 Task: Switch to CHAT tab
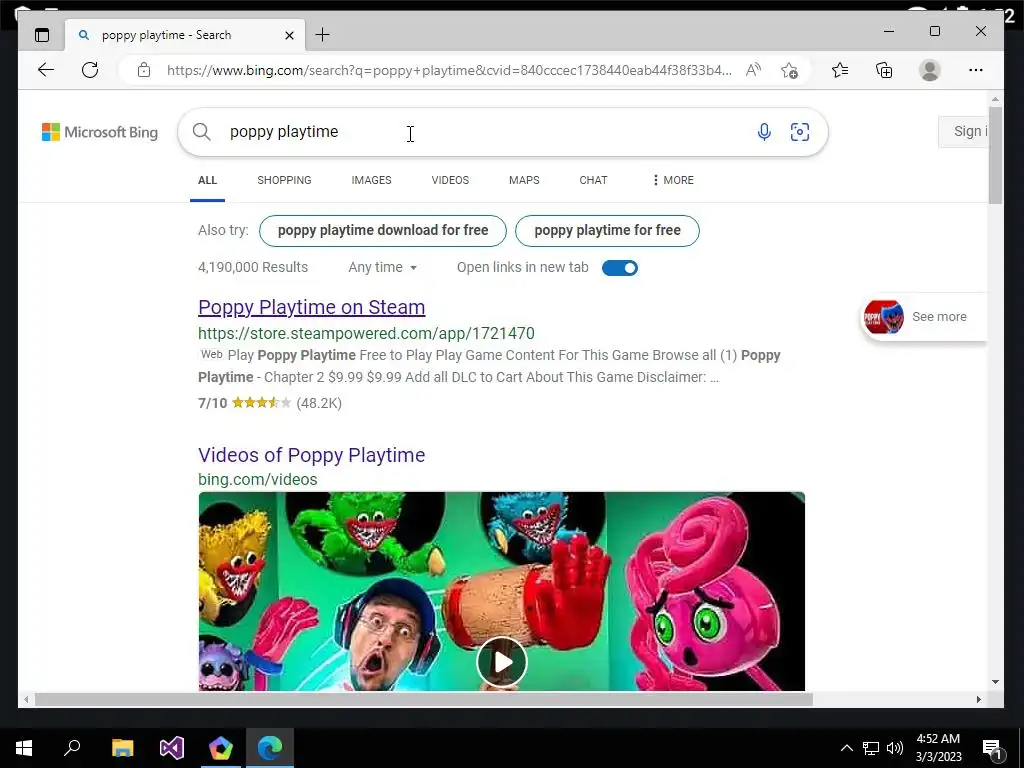pos(594,180)
